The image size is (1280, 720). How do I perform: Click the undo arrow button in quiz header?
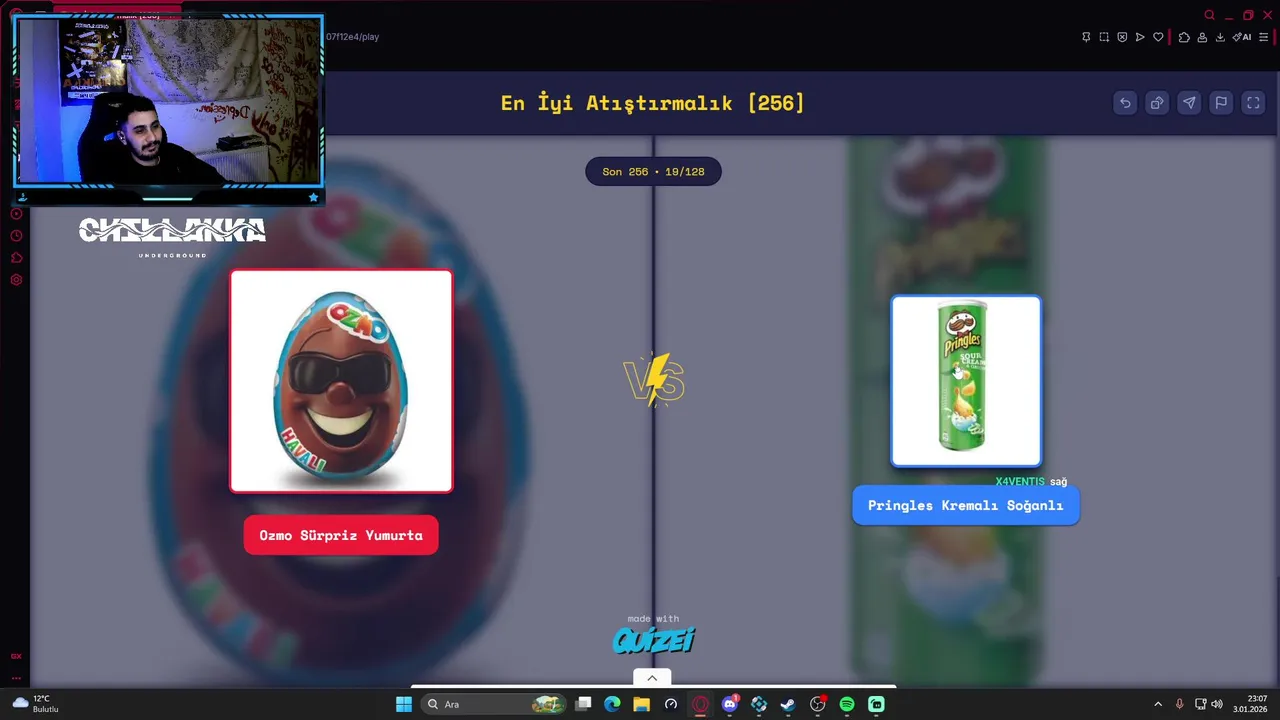tap(1125, 103)
